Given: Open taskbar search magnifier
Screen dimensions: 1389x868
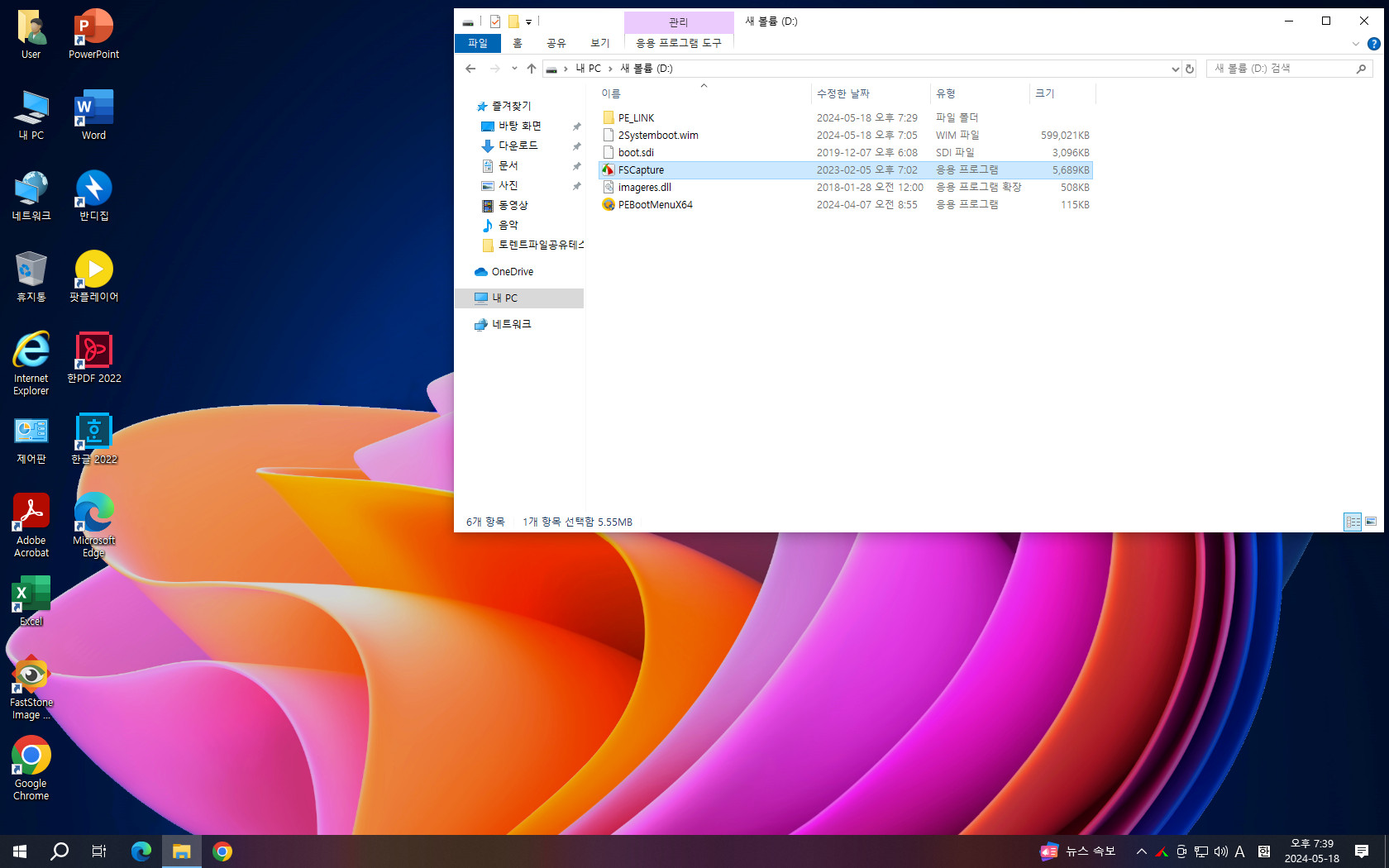Looking at the screenshot, I should click(60, 851).
